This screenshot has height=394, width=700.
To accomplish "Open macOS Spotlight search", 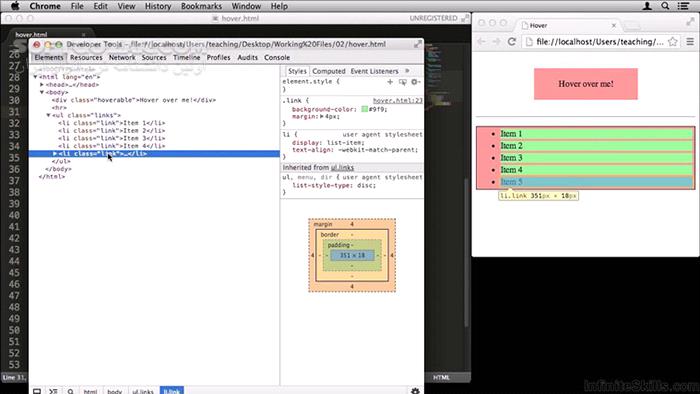I will (x=665, y=6).
